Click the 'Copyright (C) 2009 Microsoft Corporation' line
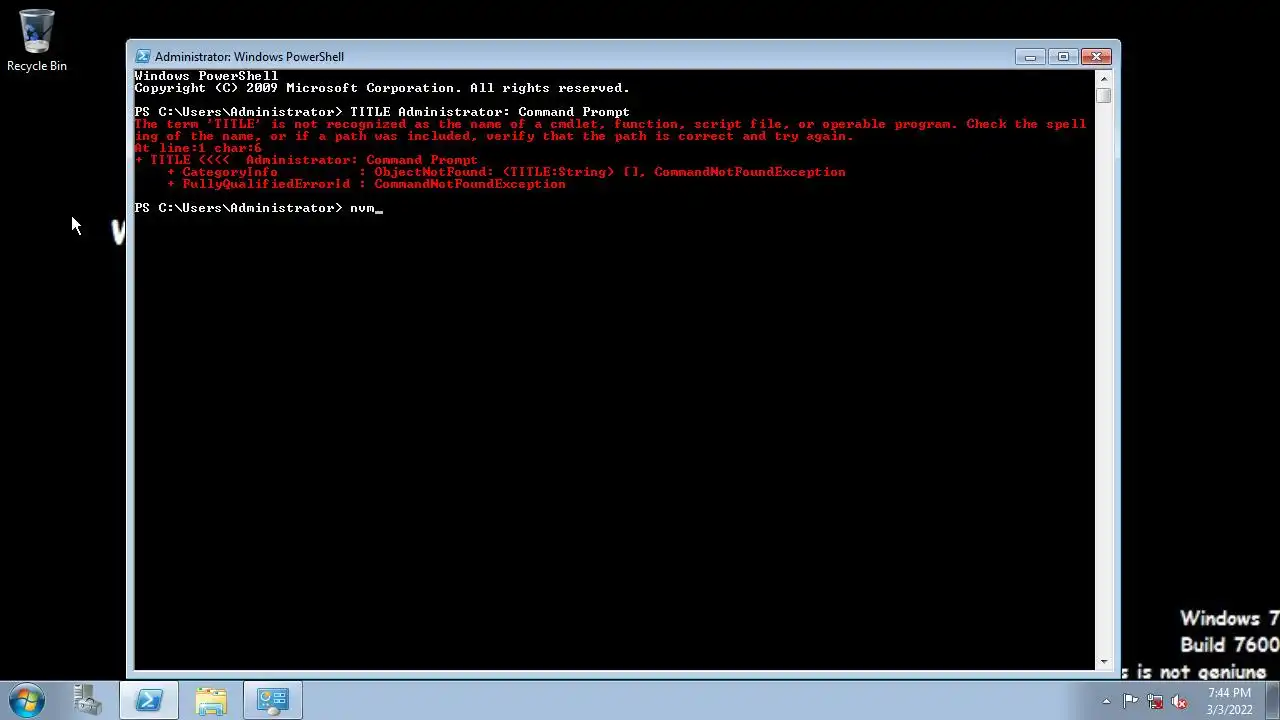This screenshot has width=1280, height=720. [x=382, y=88]
